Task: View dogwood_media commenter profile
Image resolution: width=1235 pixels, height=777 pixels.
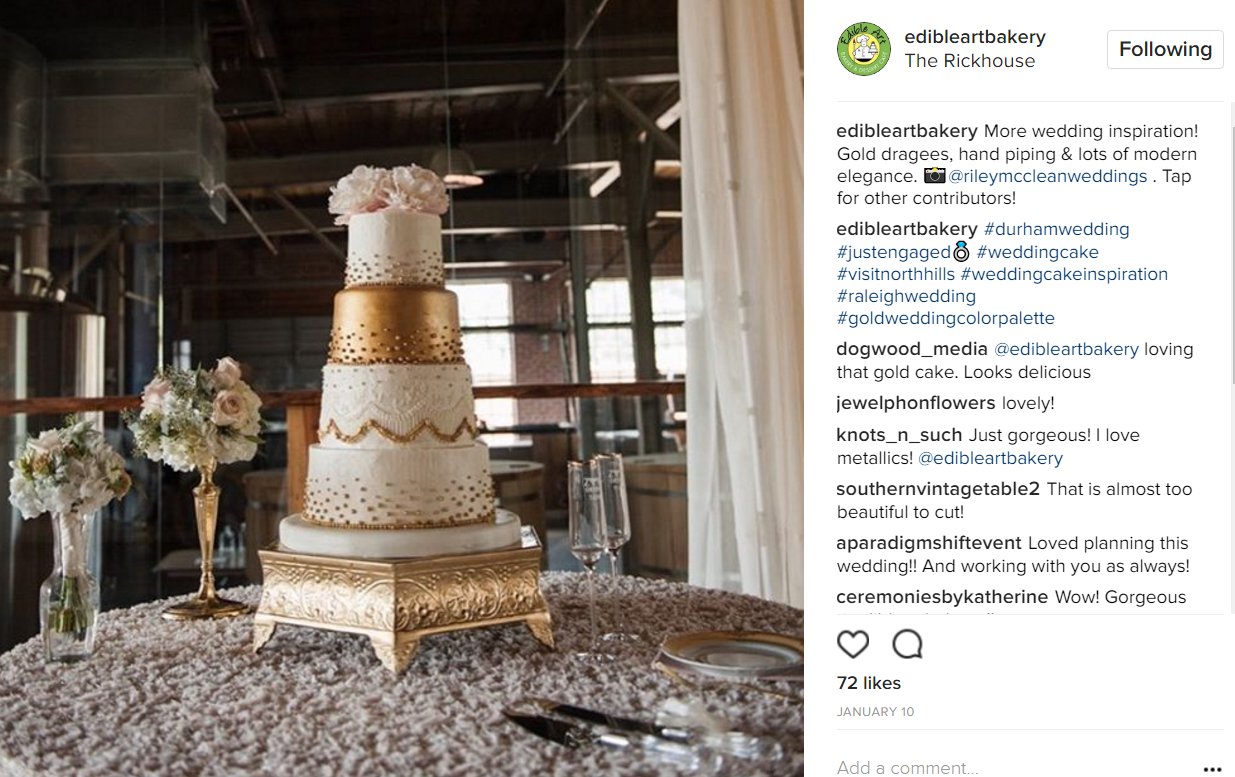Action: coord(912,350)
